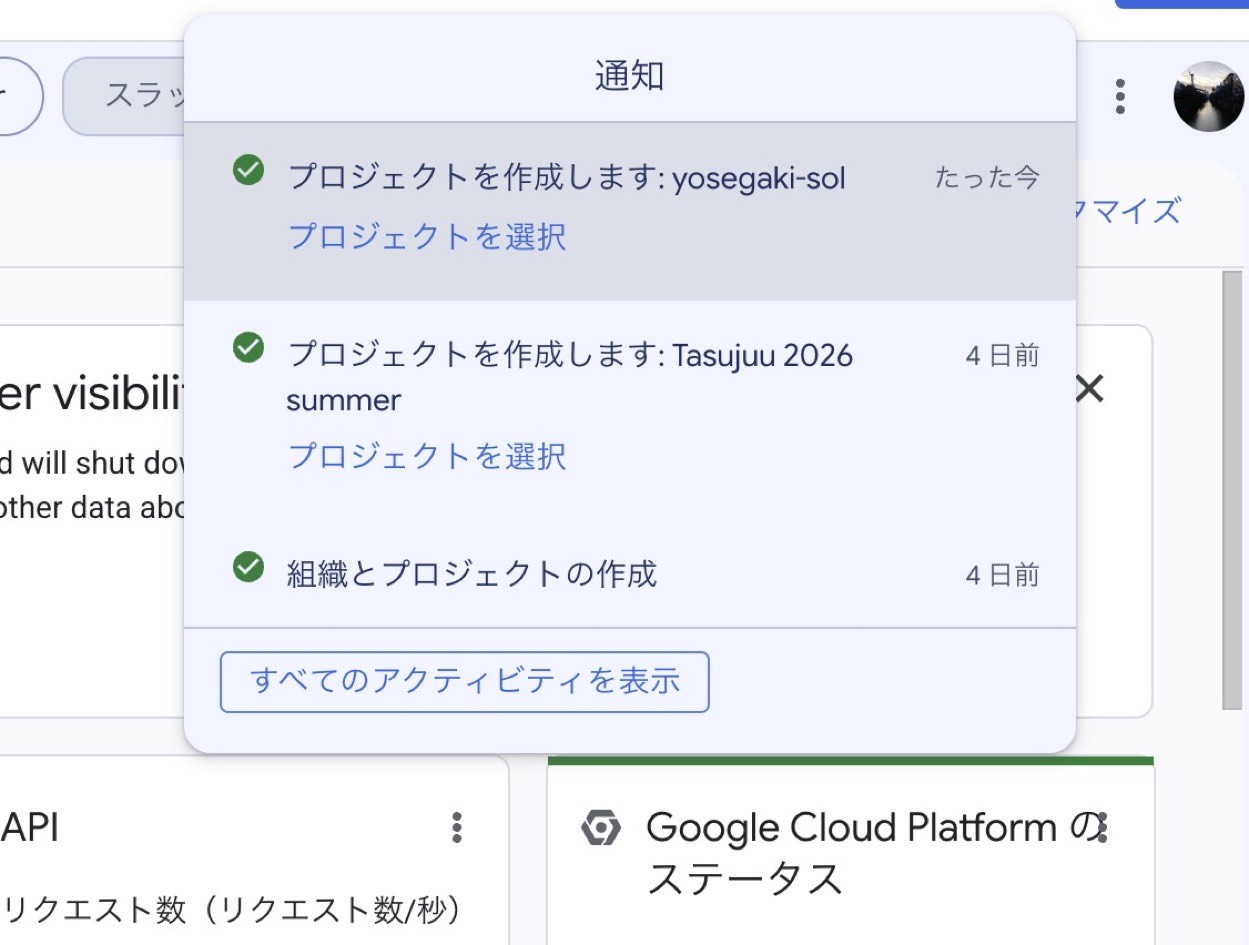Click すべてのアクティビティを表示 button

coord(464,682)
